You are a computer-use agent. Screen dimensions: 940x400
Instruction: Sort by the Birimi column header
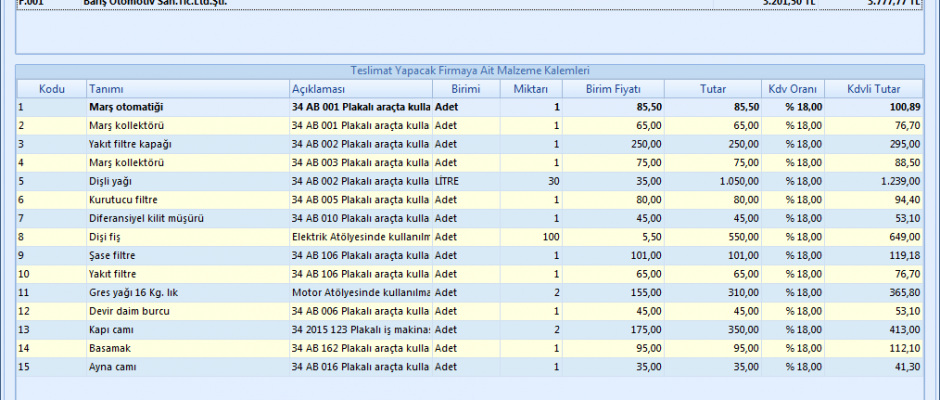pyautogui.click(x=466, y=89)
